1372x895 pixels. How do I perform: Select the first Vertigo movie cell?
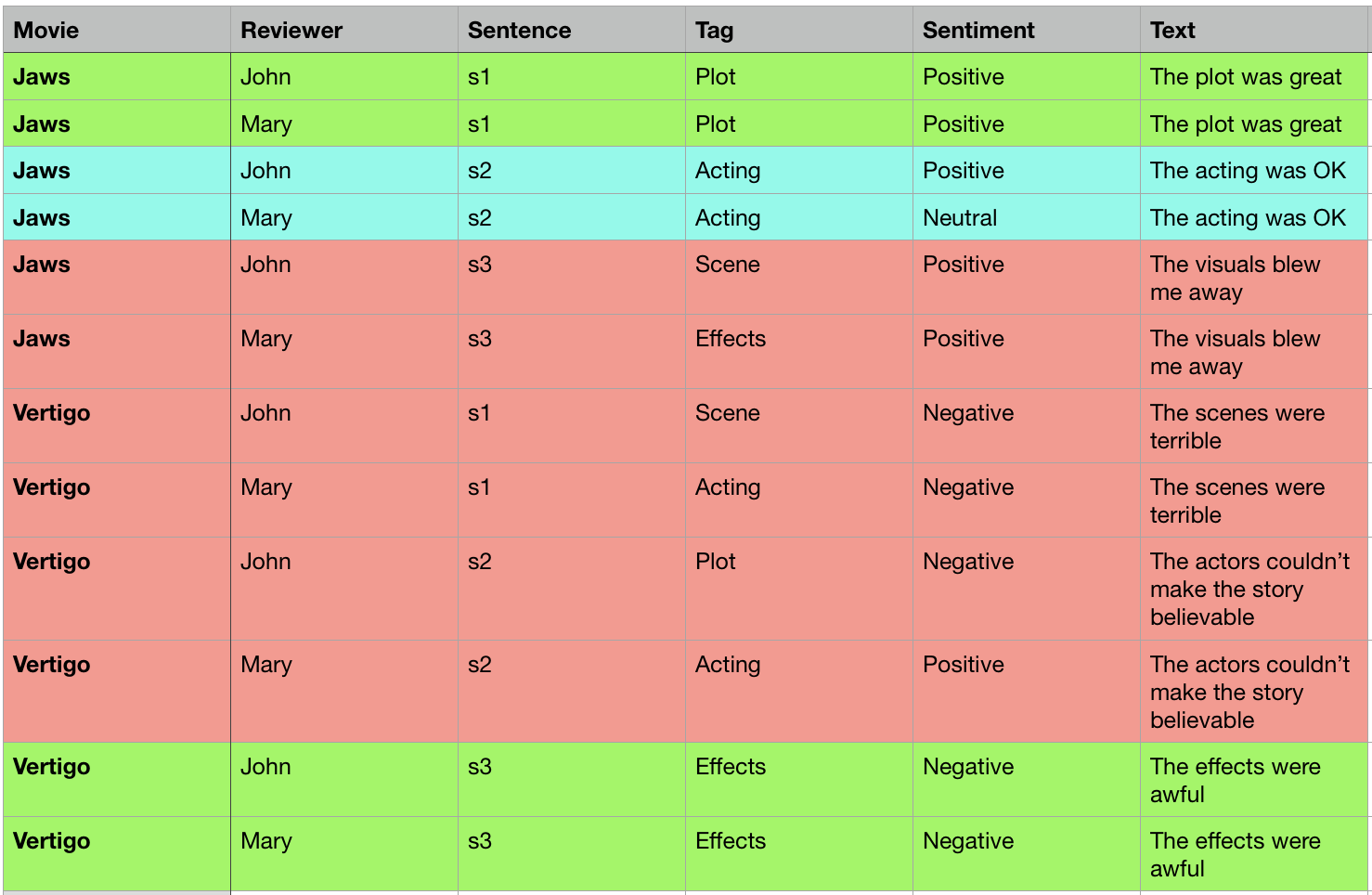[x=117, y=426]
